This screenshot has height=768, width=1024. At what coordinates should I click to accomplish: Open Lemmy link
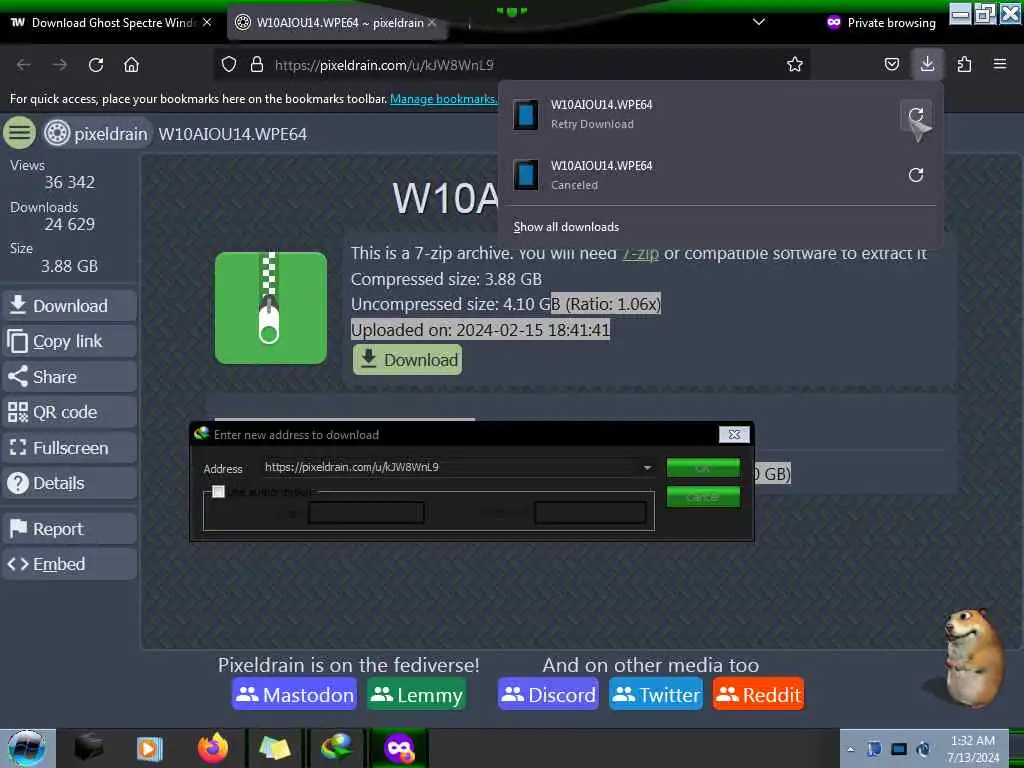(416, 694)
